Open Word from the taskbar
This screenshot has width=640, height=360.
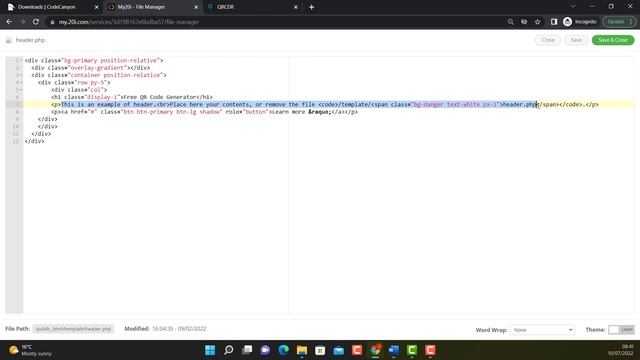[x=394, y=350]
